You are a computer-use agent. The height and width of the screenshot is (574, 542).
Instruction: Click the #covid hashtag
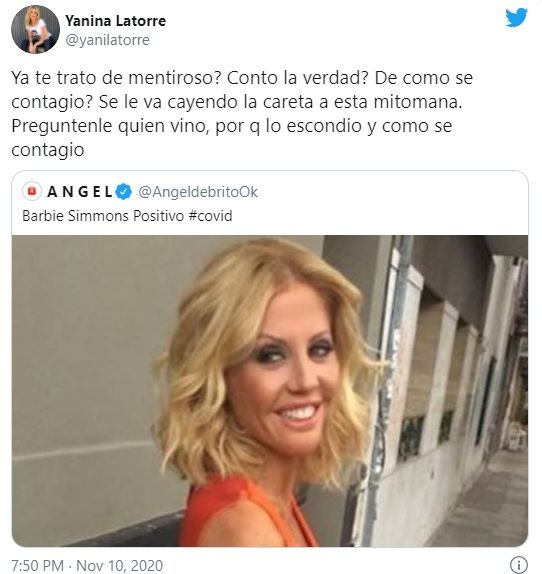tap(210, 216)
